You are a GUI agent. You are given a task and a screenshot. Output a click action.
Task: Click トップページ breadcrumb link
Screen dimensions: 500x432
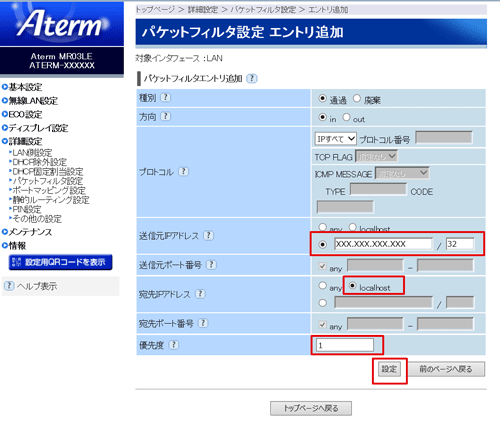(155, 10)
